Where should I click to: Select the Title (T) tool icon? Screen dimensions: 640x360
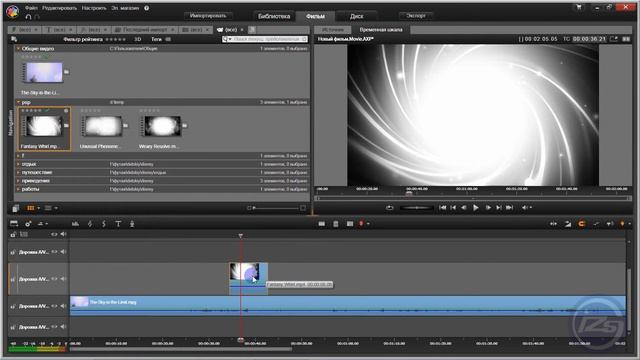[x=118, y=224]
